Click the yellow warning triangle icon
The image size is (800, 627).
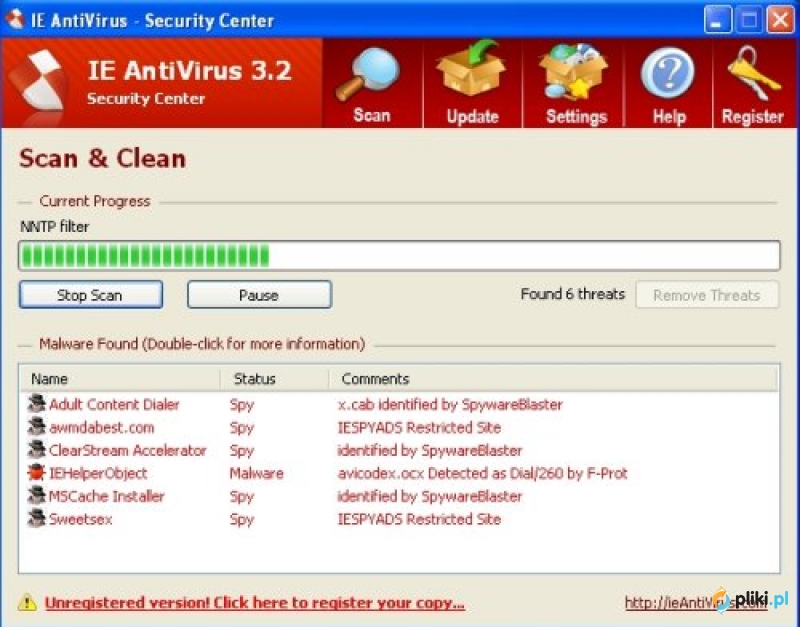[27, 603]
